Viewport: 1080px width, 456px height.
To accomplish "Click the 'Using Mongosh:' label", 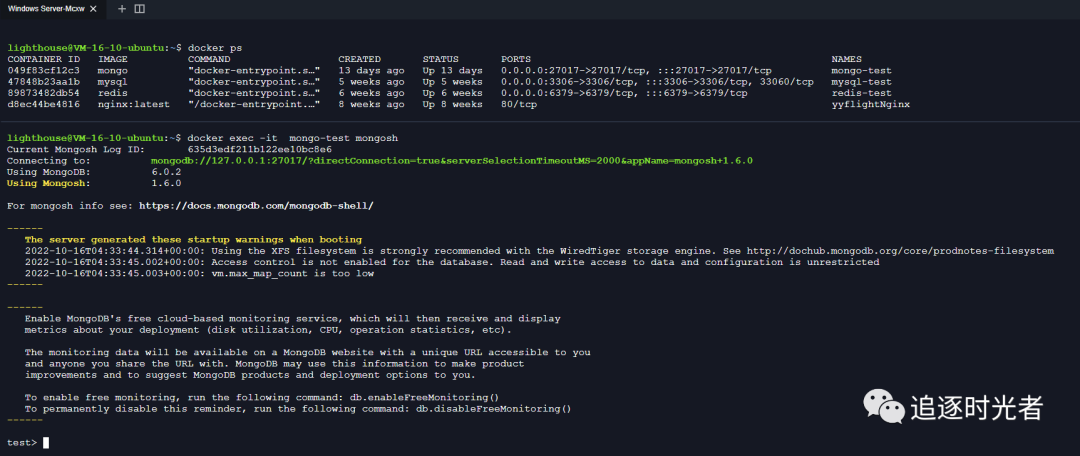I will (48, 183).
